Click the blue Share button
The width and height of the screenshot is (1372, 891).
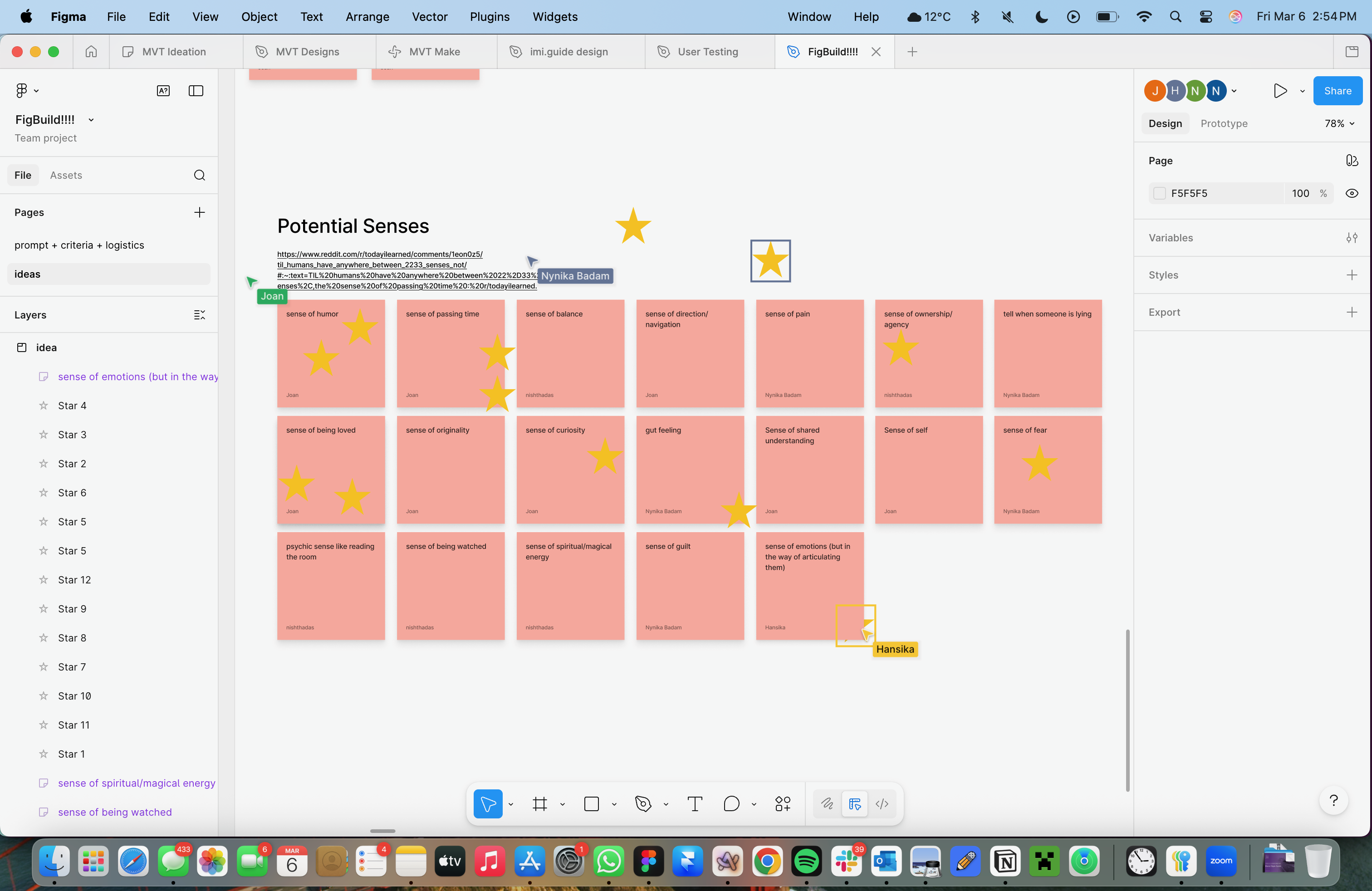tap(1337, 90)
